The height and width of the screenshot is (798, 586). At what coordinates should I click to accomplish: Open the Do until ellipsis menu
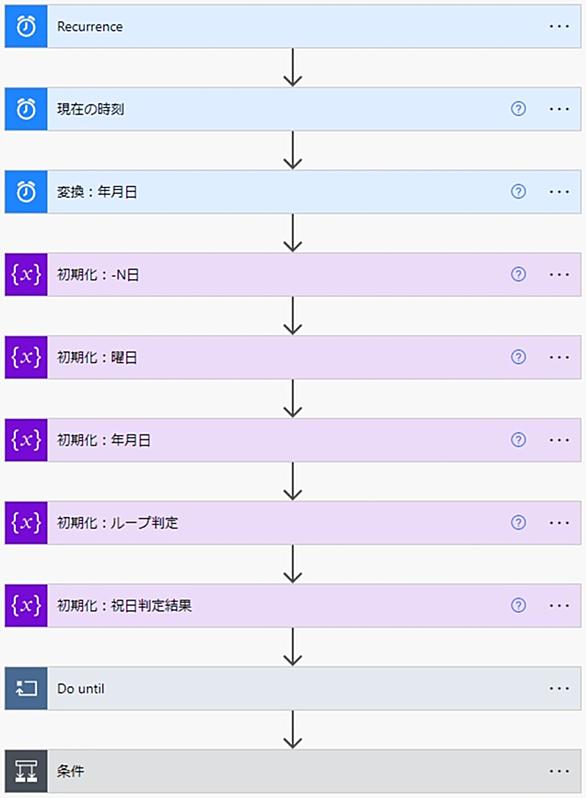pyautogui.click(x=559, y=689)
